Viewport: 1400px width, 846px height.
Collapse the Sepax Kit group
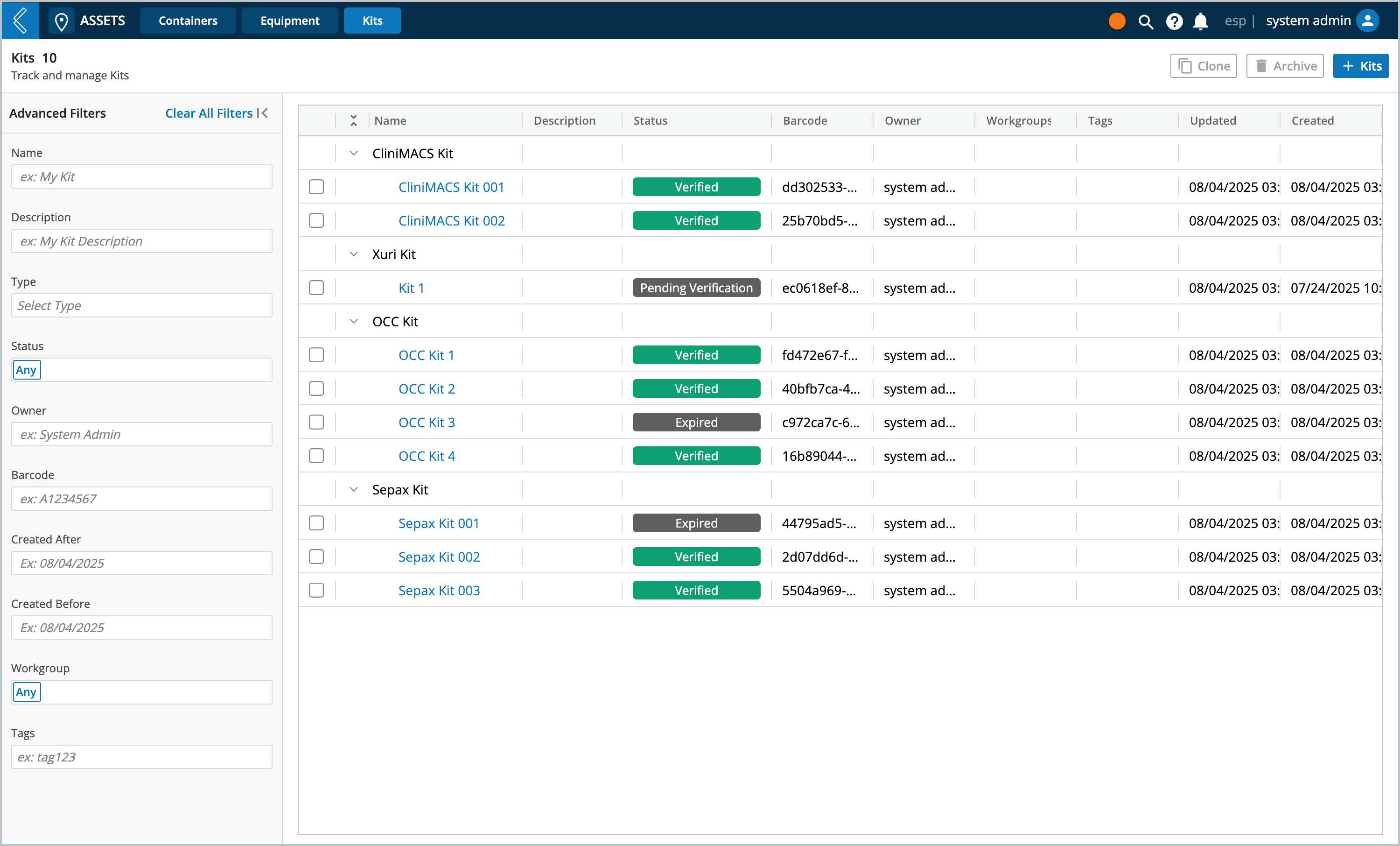click(x=353, y=489)
